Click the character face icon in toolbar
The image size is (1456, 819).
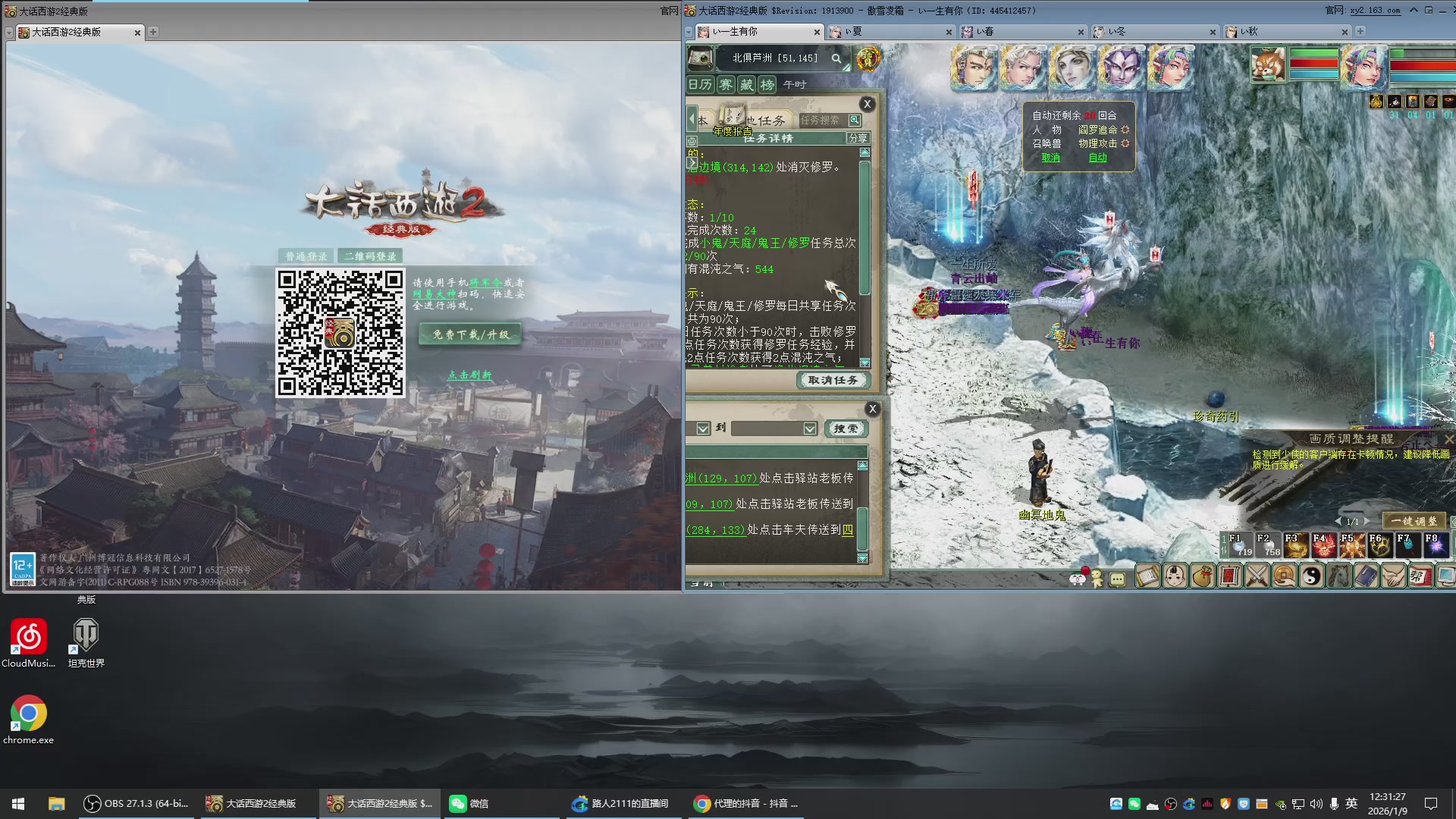click(1175, 577)
